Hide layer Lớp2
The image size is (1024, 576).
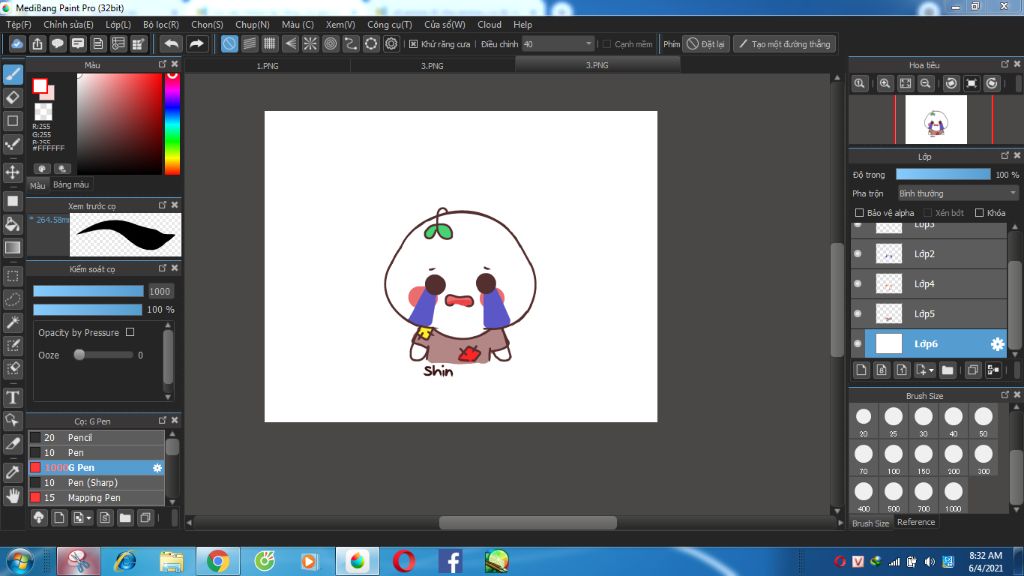pos(857,253)
